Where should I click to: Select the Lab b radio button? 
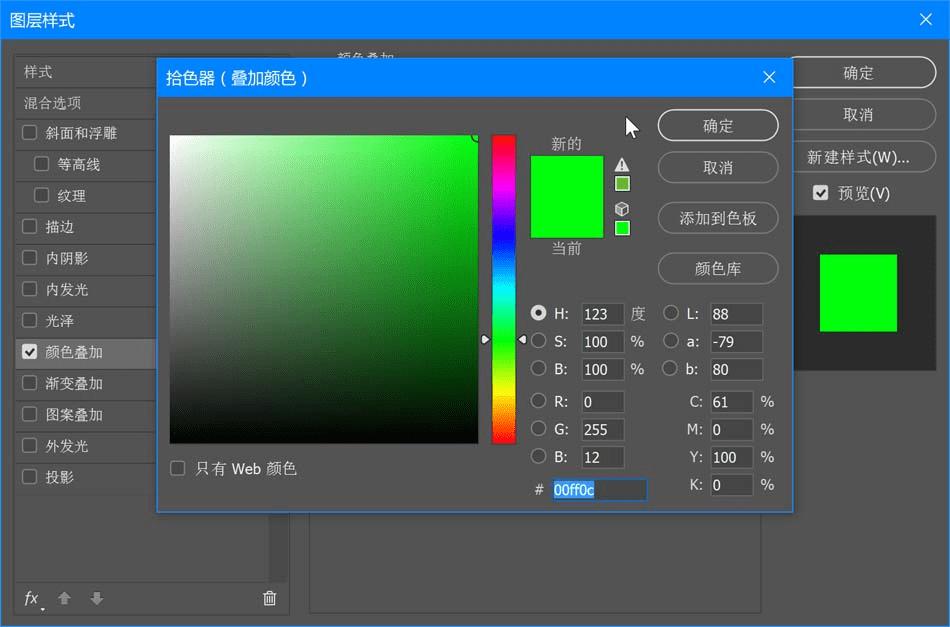671,368
